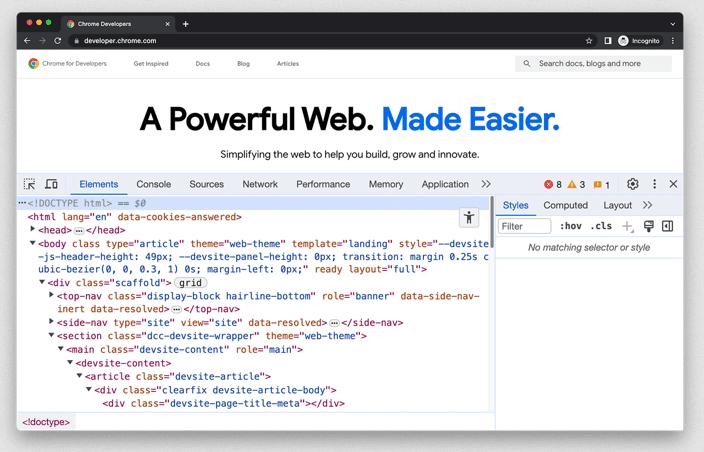Toggle the .cls element classes pane

coord(601,227)
